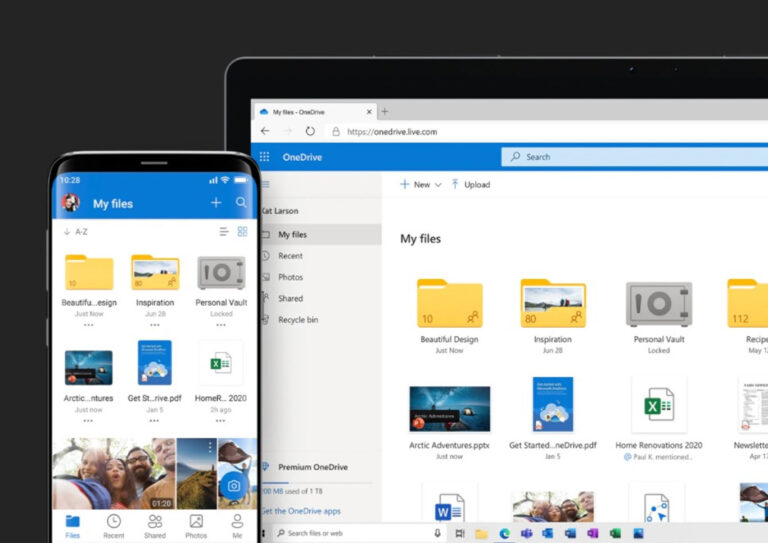Launch Microsoft Edge from the taskbar

tap(504, 533)
